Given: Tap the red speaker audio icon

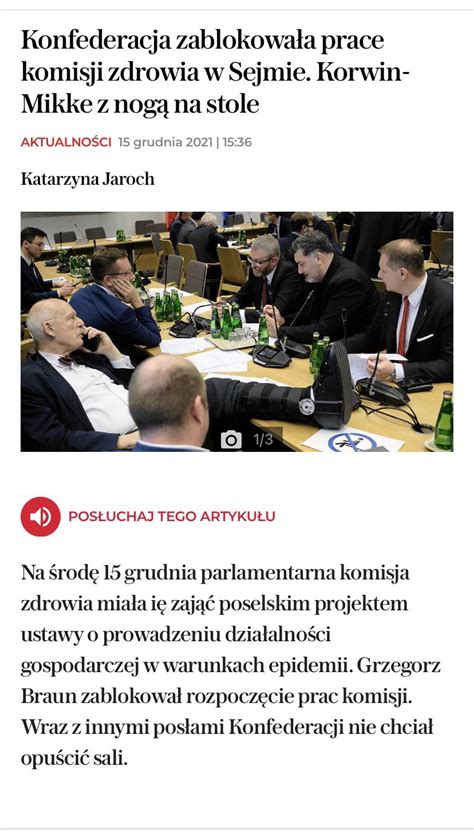Looking at the screenshot, I should (40, 516).
